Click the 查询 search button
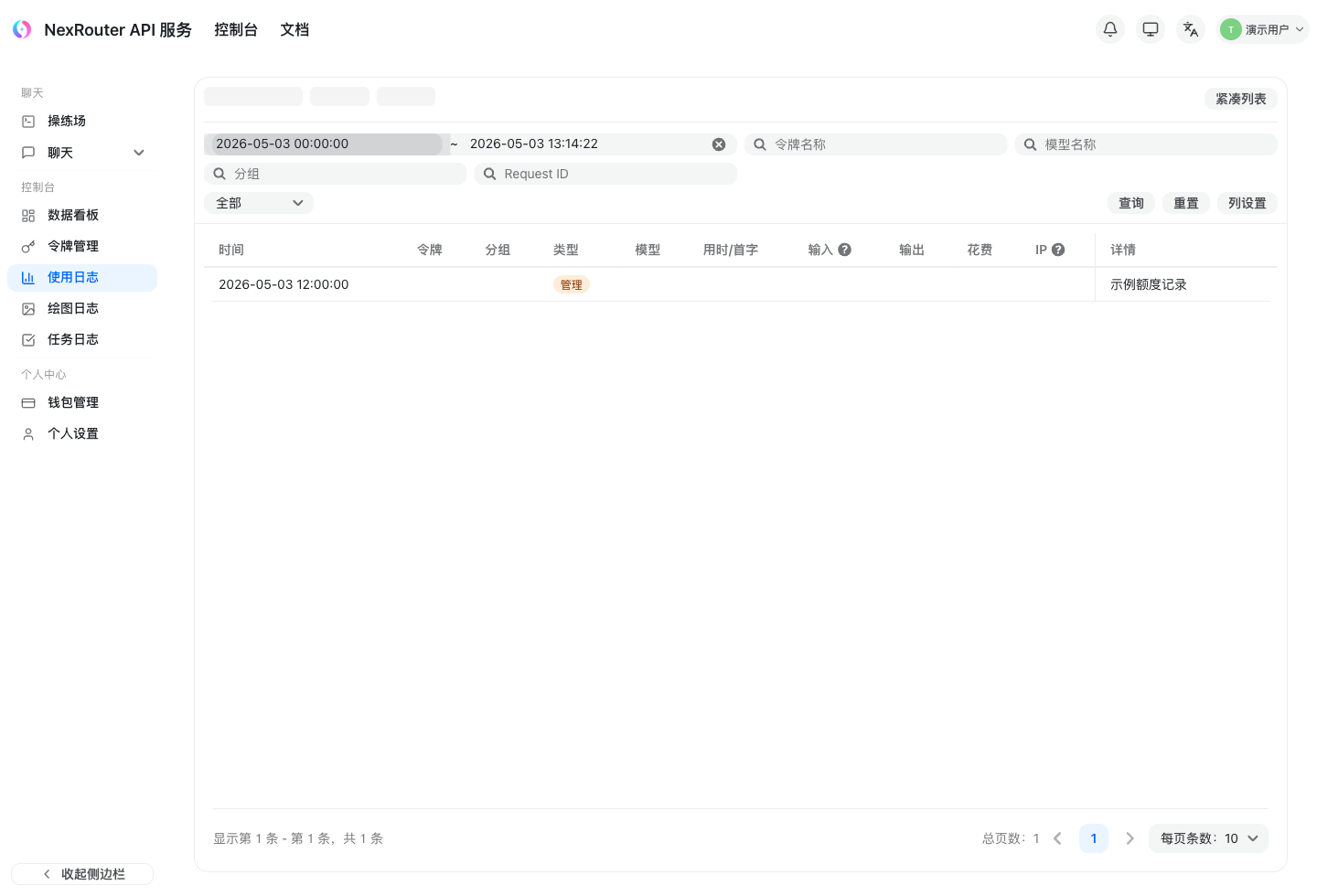 (1131, 203)
